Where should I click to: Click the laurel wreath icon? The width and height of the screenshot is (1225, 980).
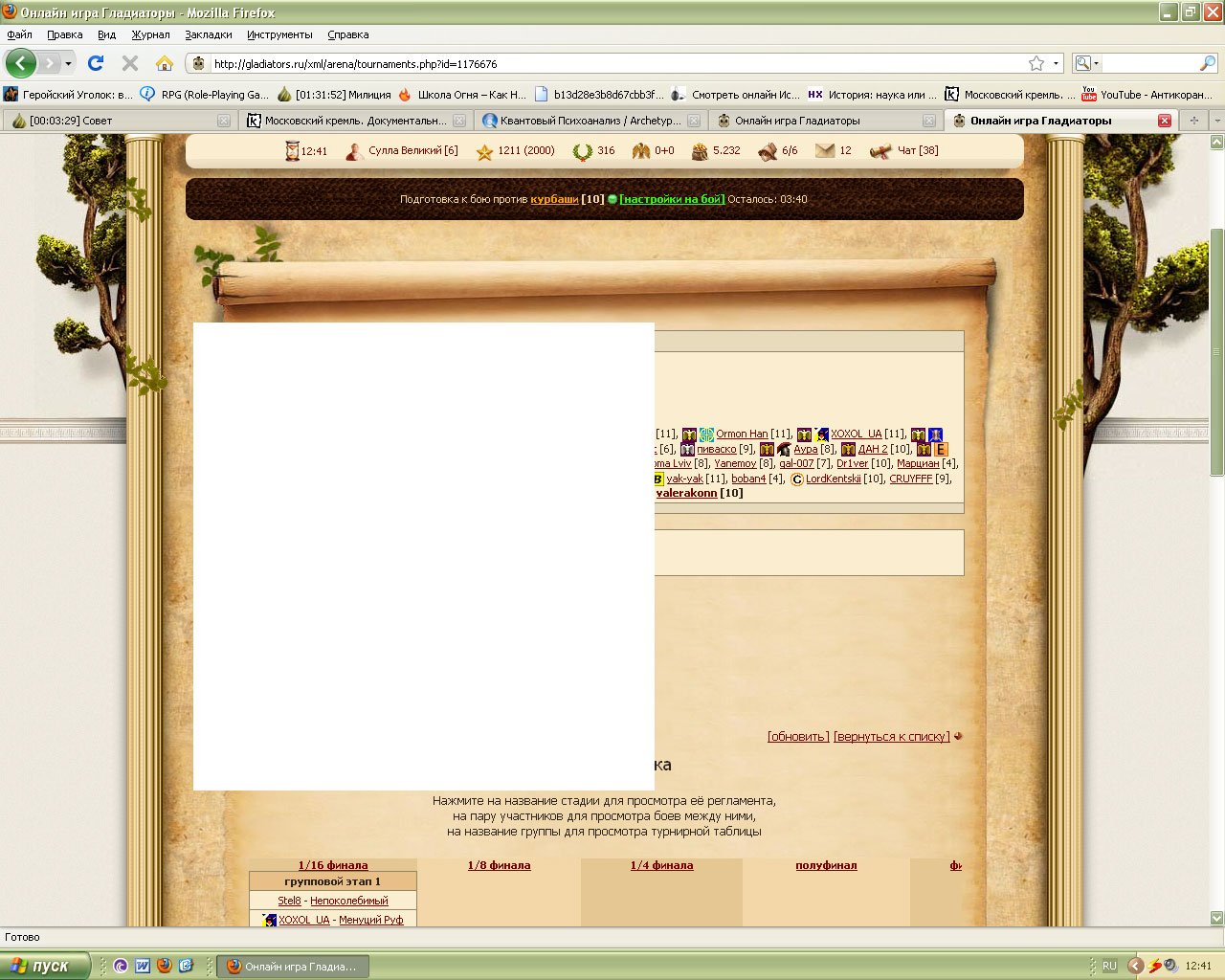[582, 151]
